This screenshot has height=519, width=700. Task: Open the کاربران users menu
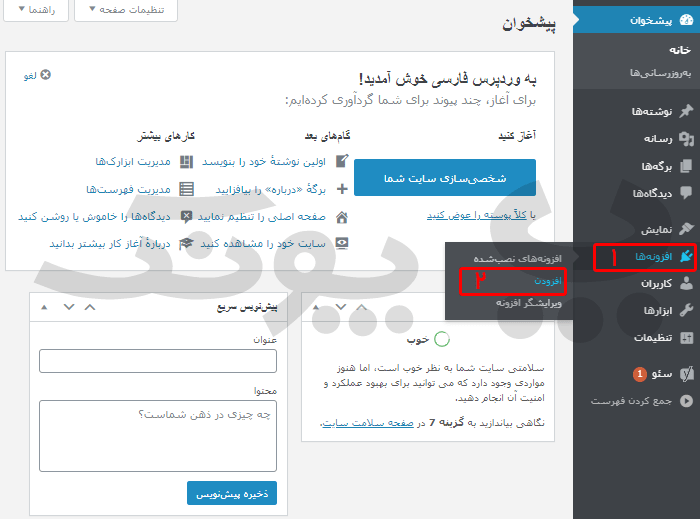(x=656, y=284)
